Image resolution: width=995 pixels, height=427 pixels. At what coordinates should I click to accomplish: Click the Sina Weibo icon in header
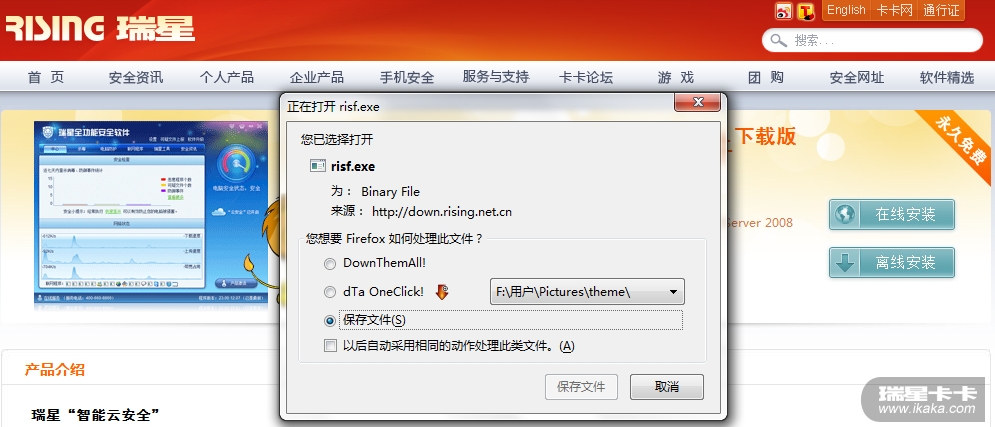tap(784, 11)
